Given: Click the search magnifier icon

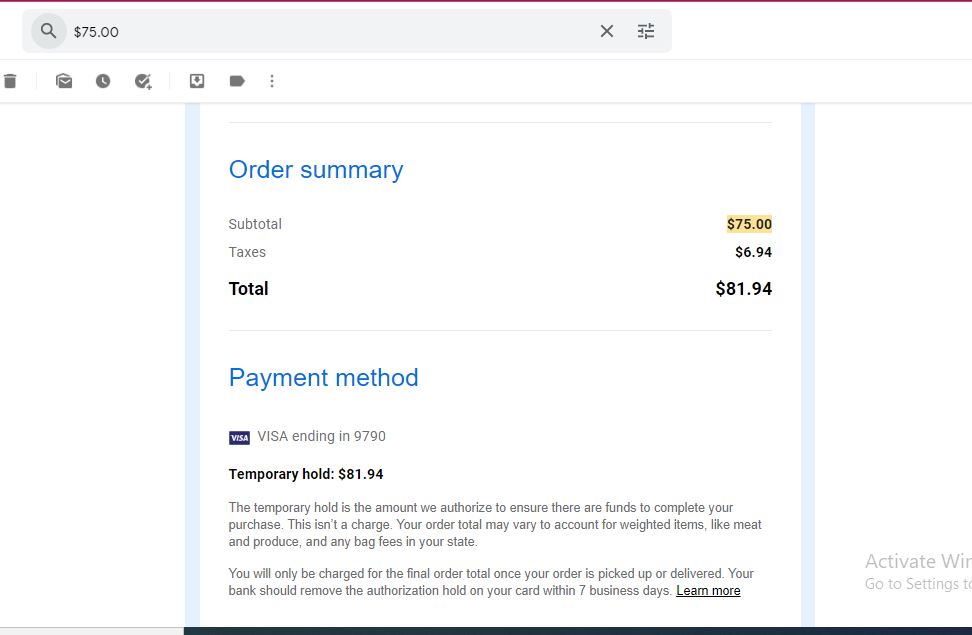Looking at the screenshot, I should click(x=48, y=31).
